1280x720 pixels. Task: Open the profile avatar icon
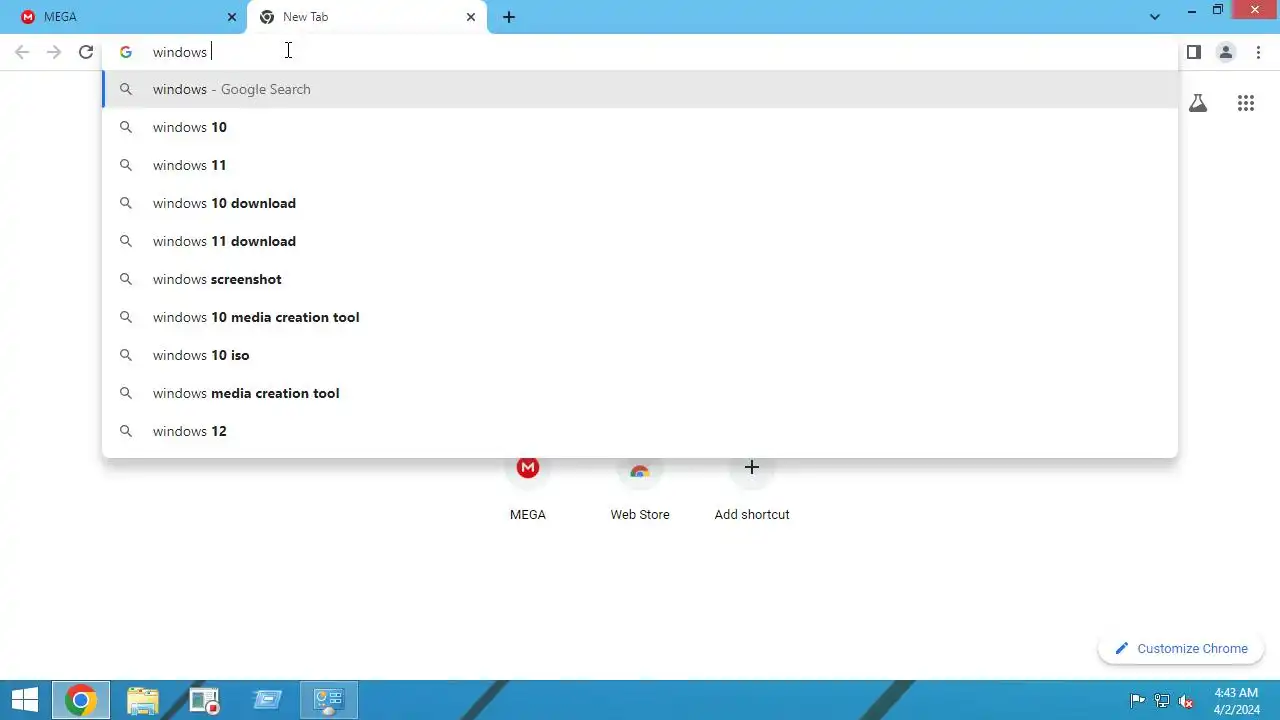pos(1226,52)
